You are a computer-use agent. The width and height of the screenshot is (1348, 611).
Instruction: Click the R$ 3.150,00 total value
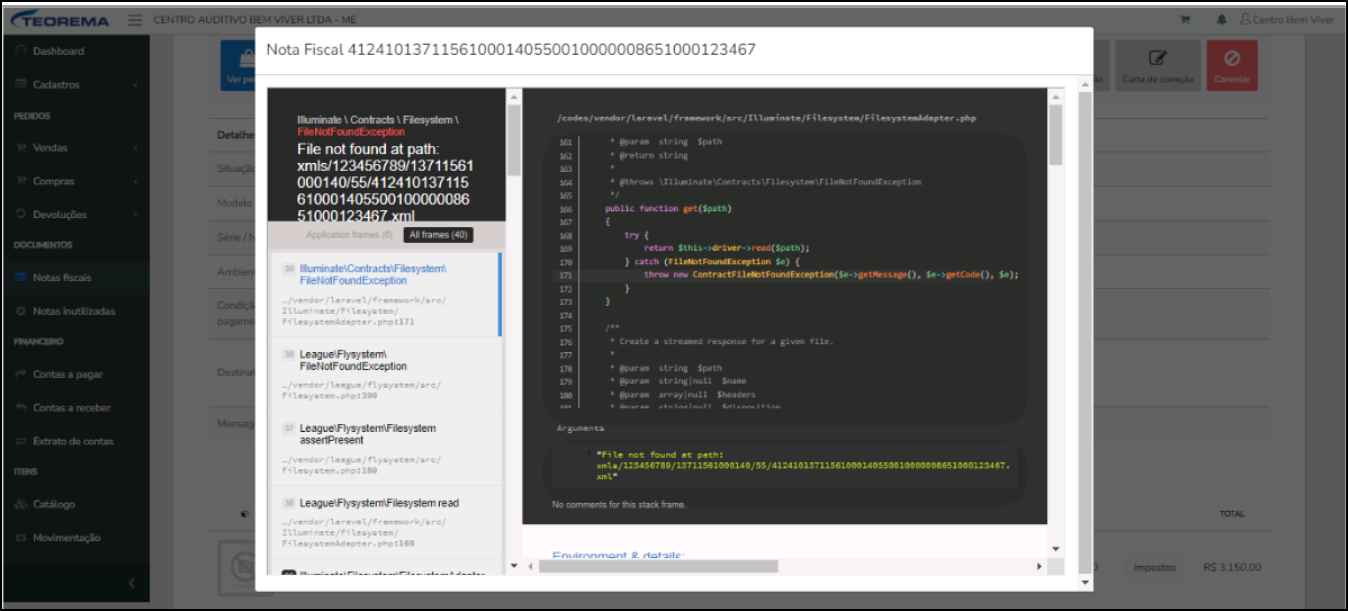pyautogui.click(x=1233, y=567)
